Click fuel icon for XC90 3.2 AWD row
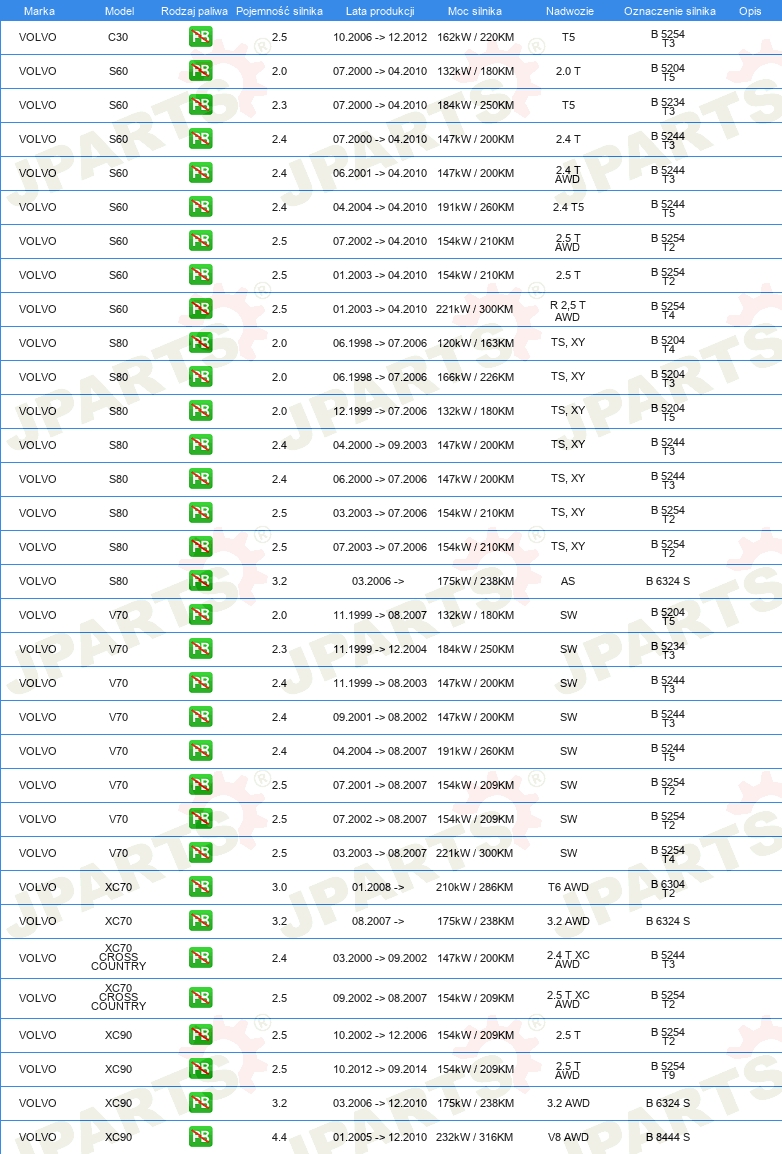 [200, 1102]
